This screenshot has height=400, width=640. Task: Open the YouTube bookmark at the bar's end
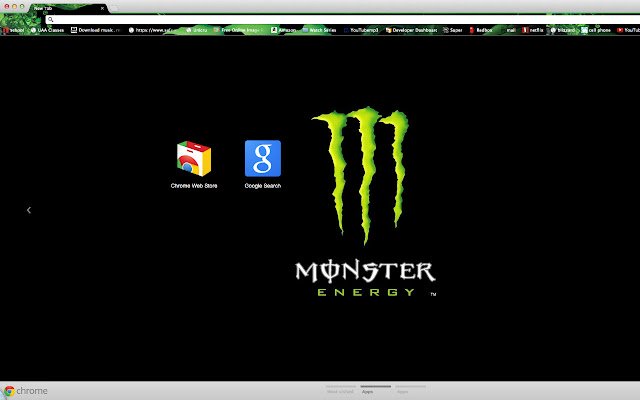(629, 30)
